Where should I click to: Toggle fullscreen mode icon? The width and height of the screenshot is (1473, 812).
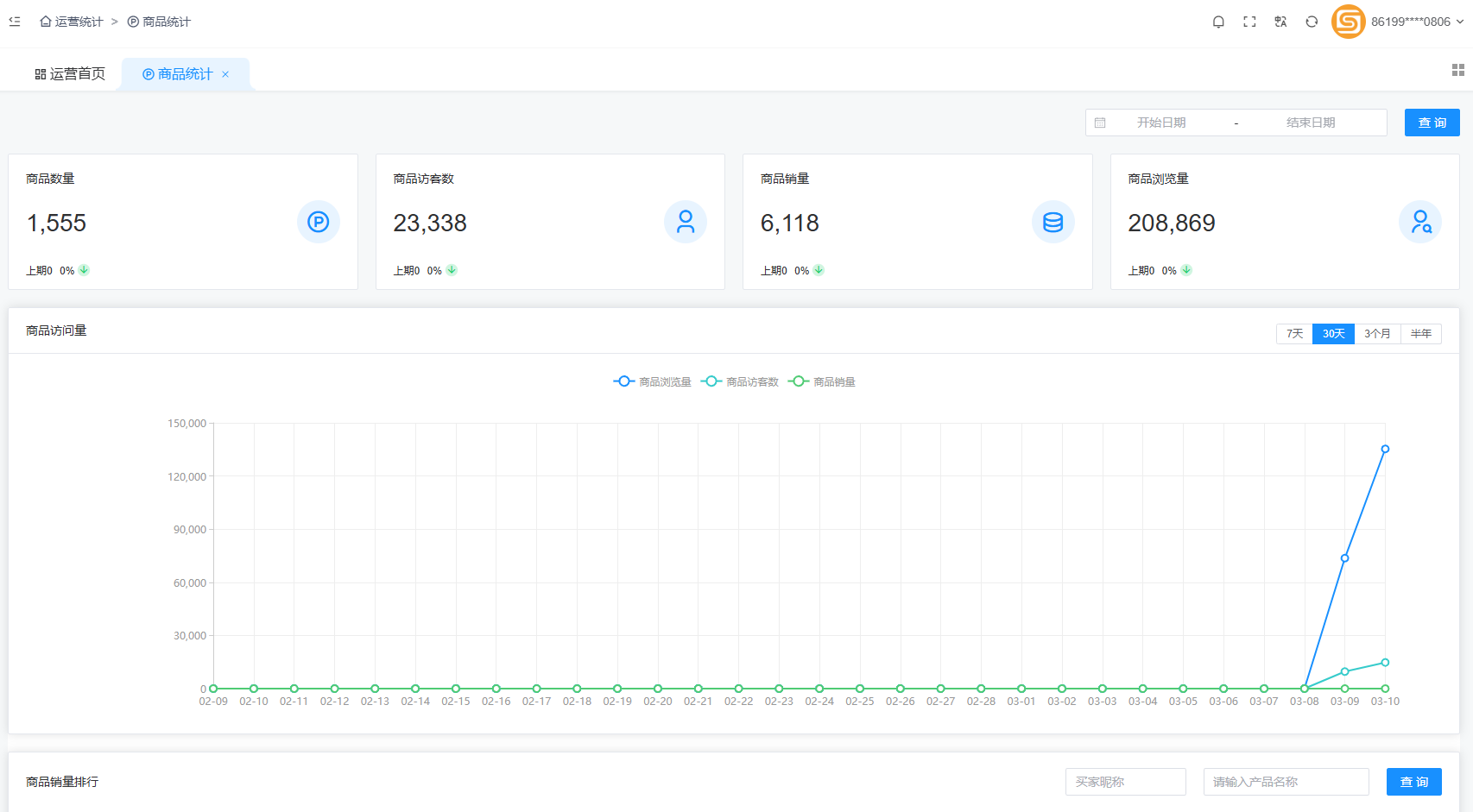point(1249,22)
